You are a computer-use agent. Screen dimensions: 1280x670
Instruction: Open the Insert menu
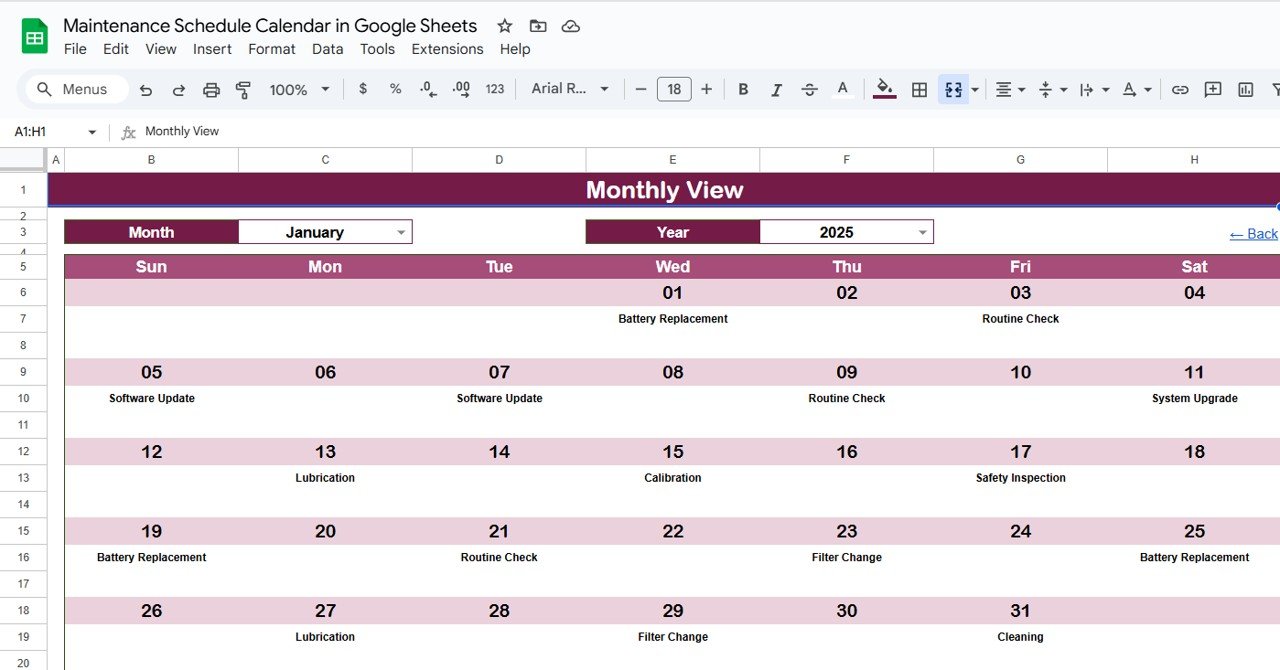(212, 49)
